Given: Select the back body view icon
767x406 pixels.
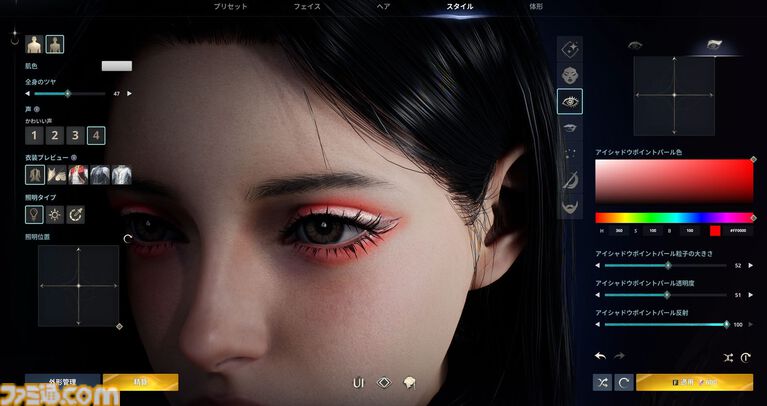Looking at the screenshot, I should pyautogui.click(x=55, y=45).
